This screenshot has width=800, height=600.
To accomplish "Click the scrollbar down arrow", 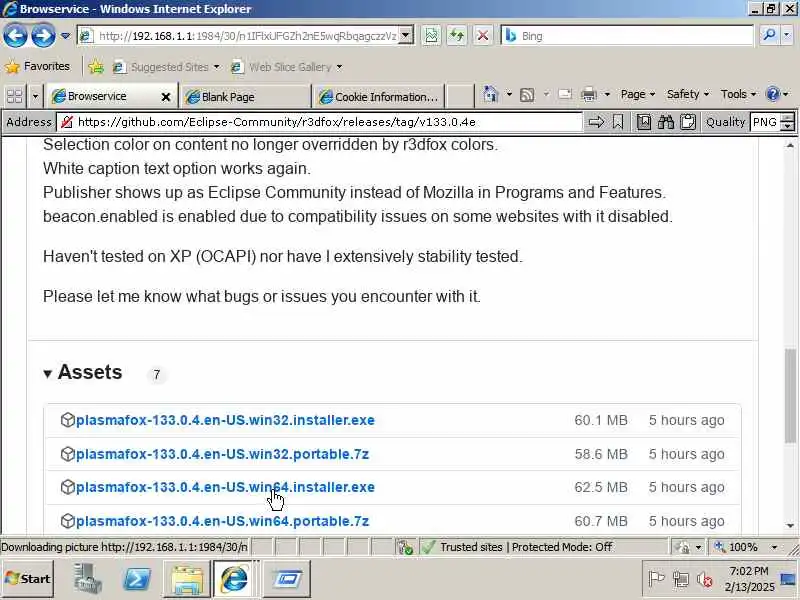I will click(x=790, y=526).
